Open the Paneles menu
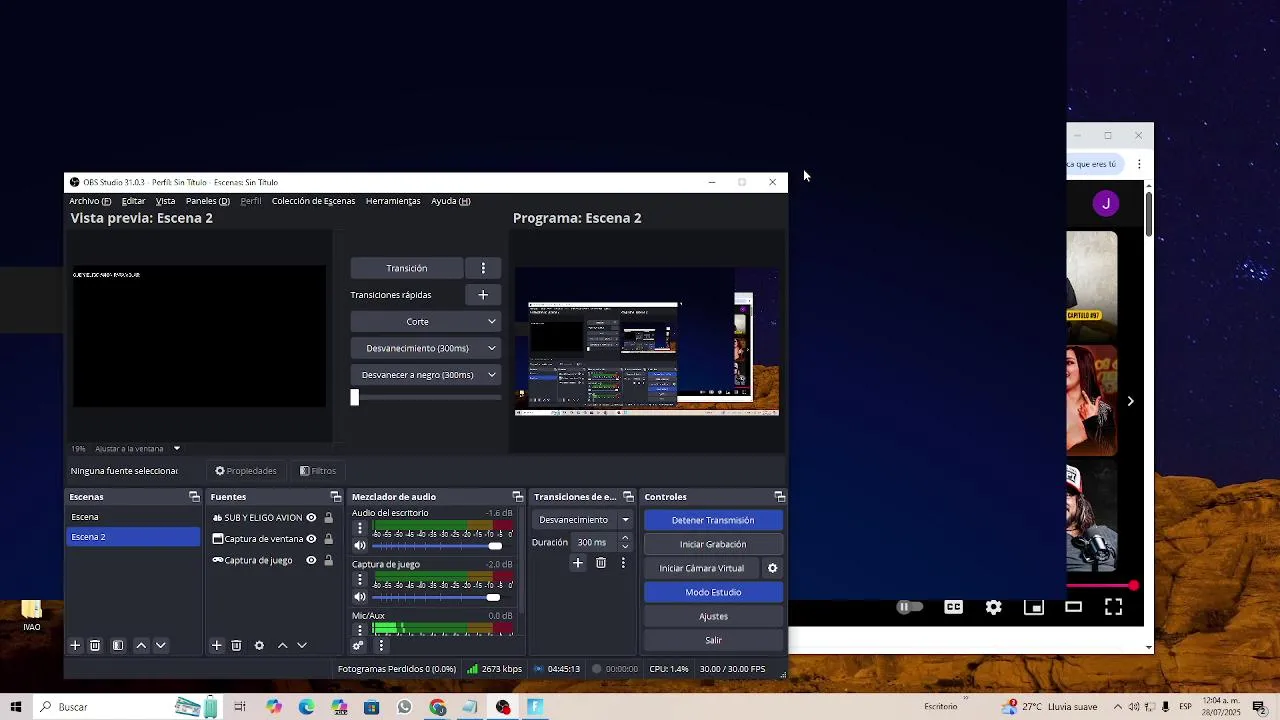Image resolution: width=1280 pixels, height=720 pixels. pos(207,201)
